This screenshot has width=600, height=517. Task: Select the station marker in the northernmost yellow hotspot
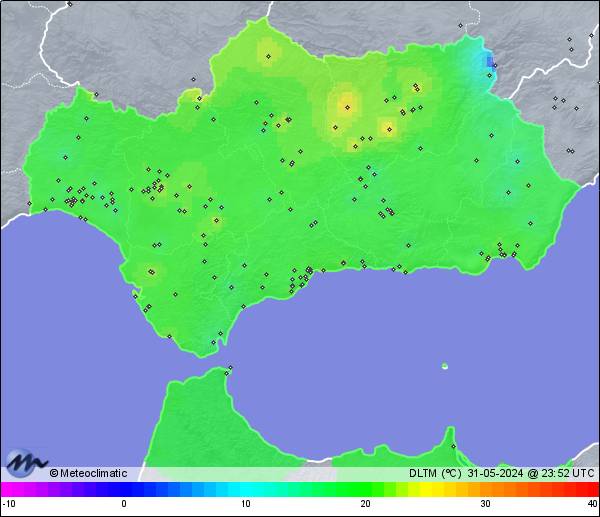point(268,56)
